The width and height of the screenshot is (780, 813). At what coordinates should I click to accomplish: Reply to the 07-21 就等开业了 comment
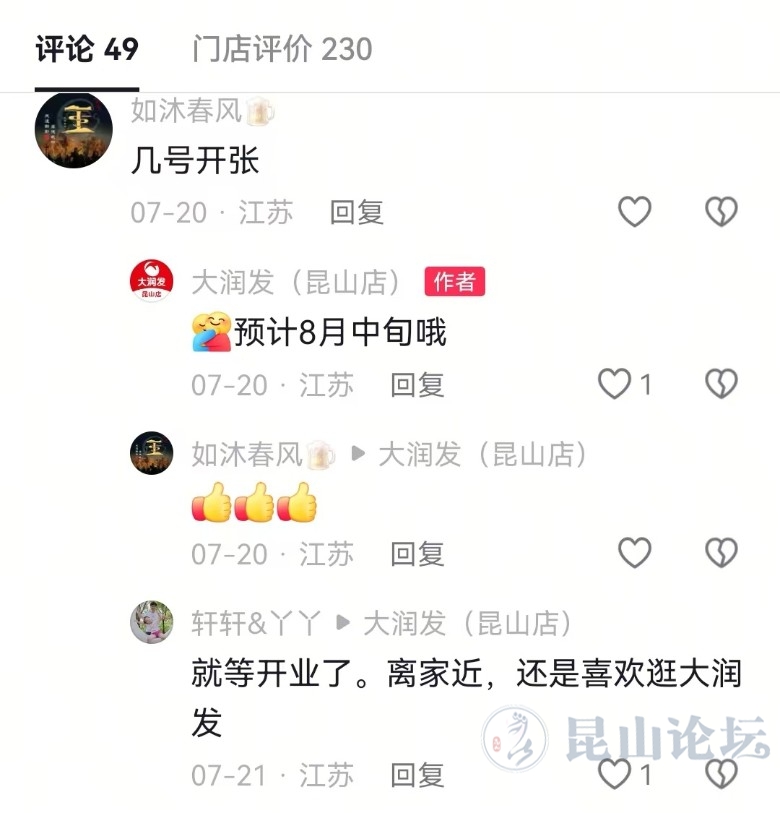(417, 775)
